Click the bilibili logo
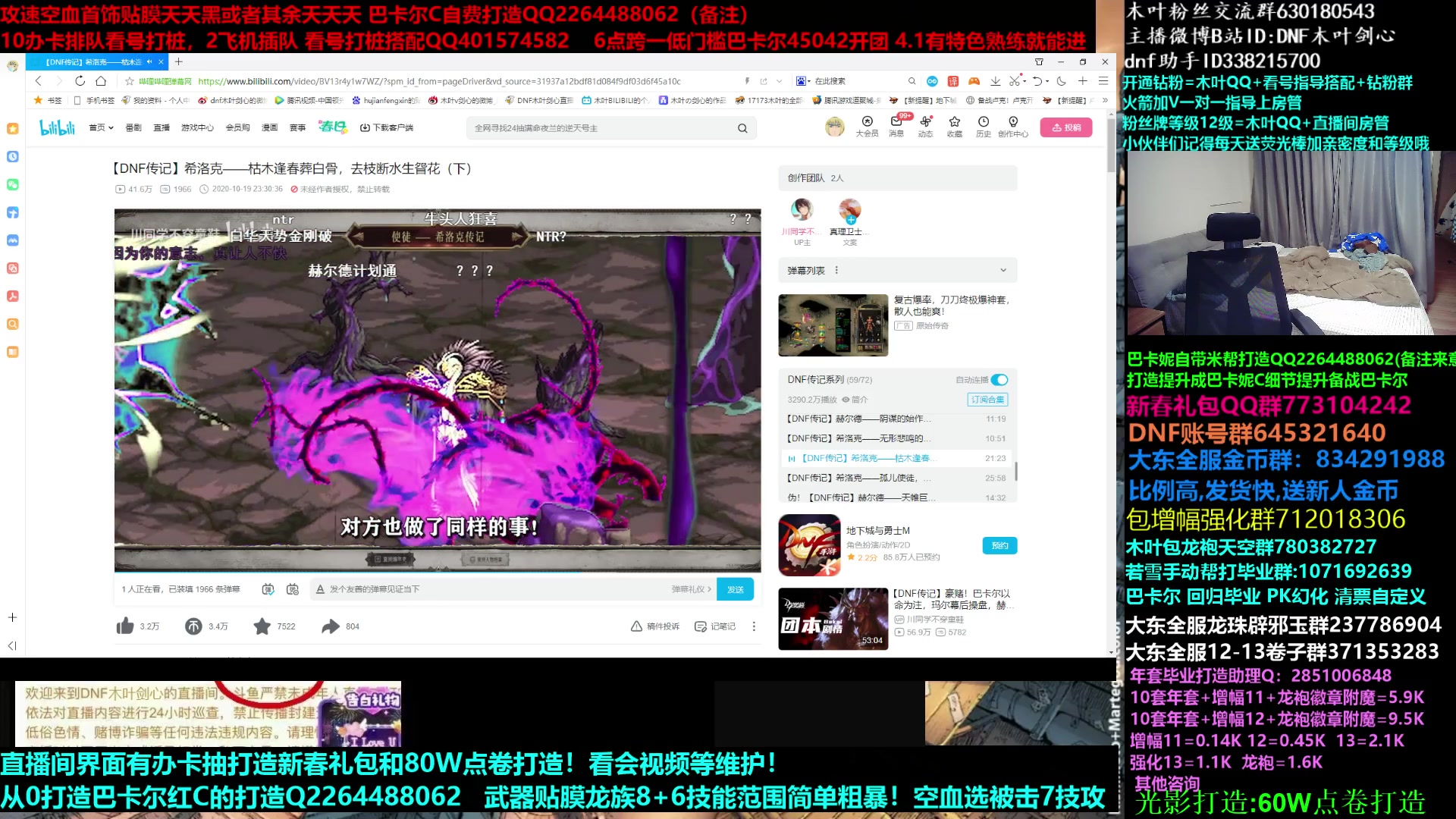This screenshot has width=1456, height=819. pos(57,127)
